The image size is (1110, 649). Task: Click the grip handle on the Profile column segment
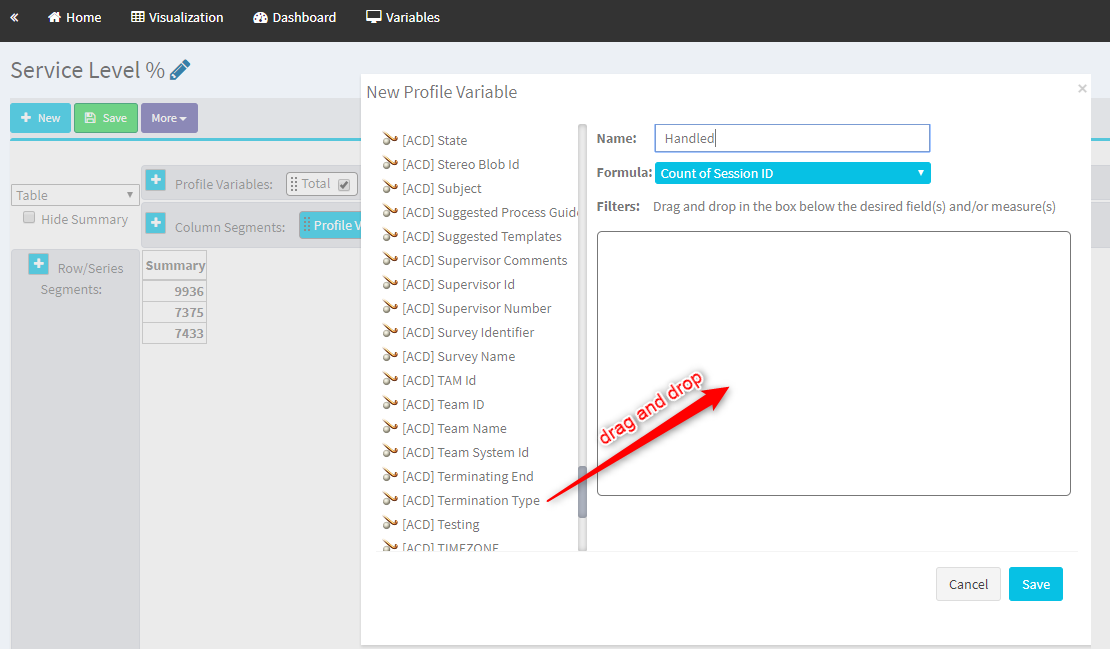point(307,225)
